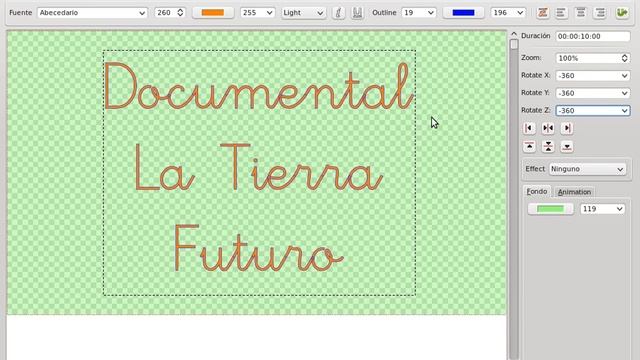Viewport: 640px width, 360px height.
Task: Open the Fuente Abecedario font dropdown
Action: coord(92,13)
